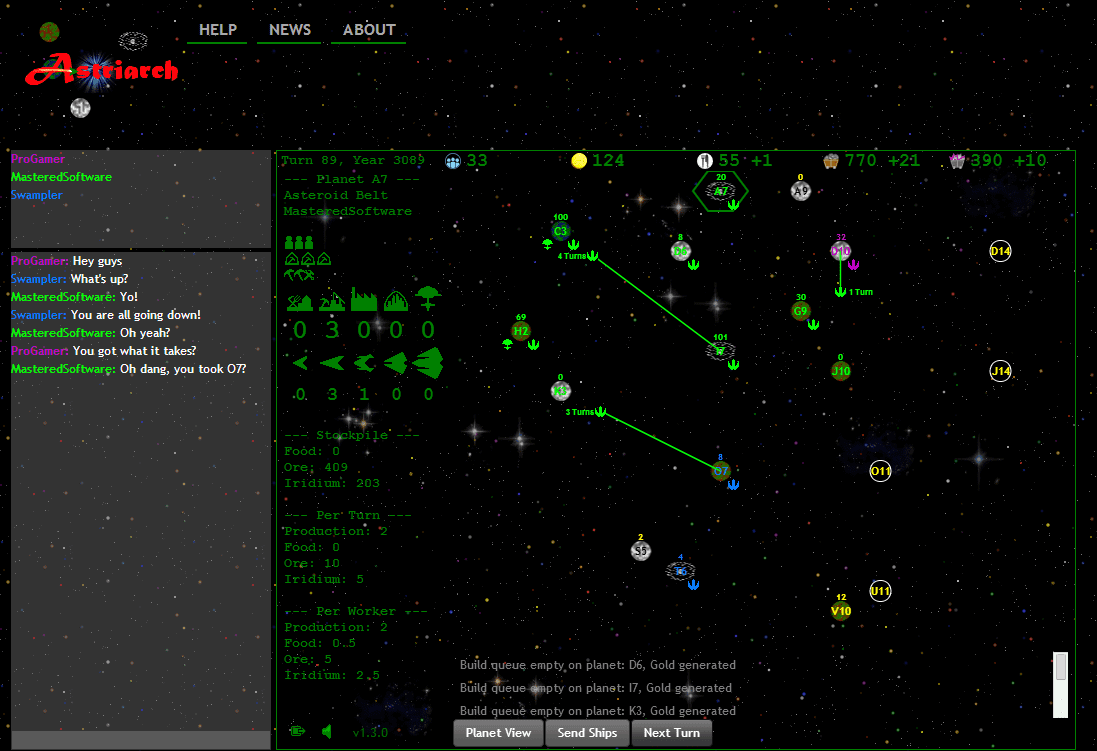Image resolution: width=1097 pixels, height=751 pixels.
Task: Click the exit game icon
Action: click(x=297, y=731)
